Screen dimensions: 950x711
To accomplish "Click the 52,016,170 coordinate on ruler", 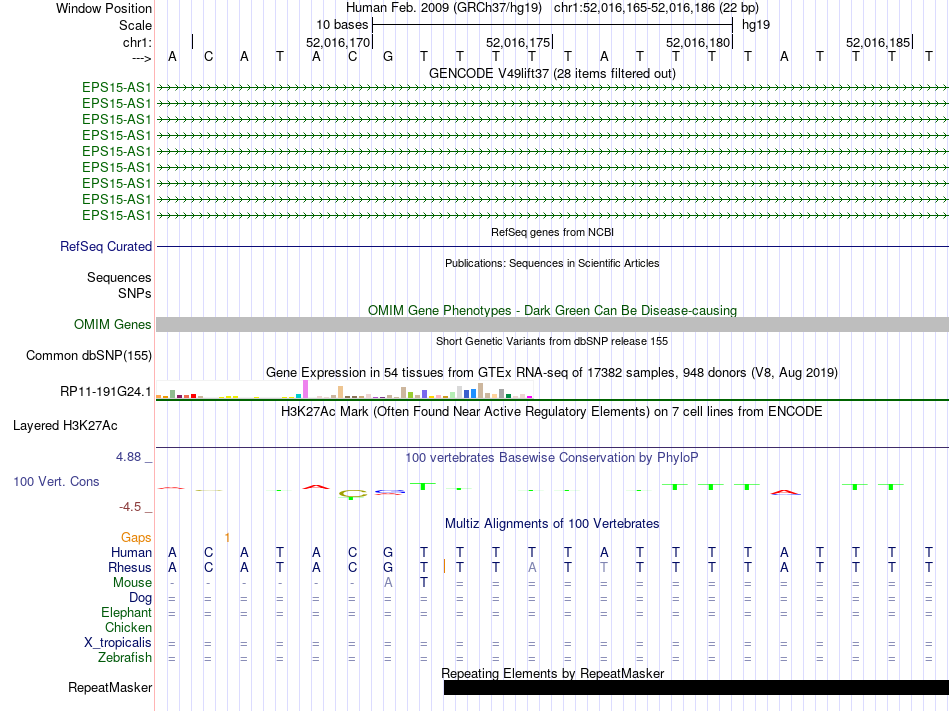I will (x=337, y=42).
